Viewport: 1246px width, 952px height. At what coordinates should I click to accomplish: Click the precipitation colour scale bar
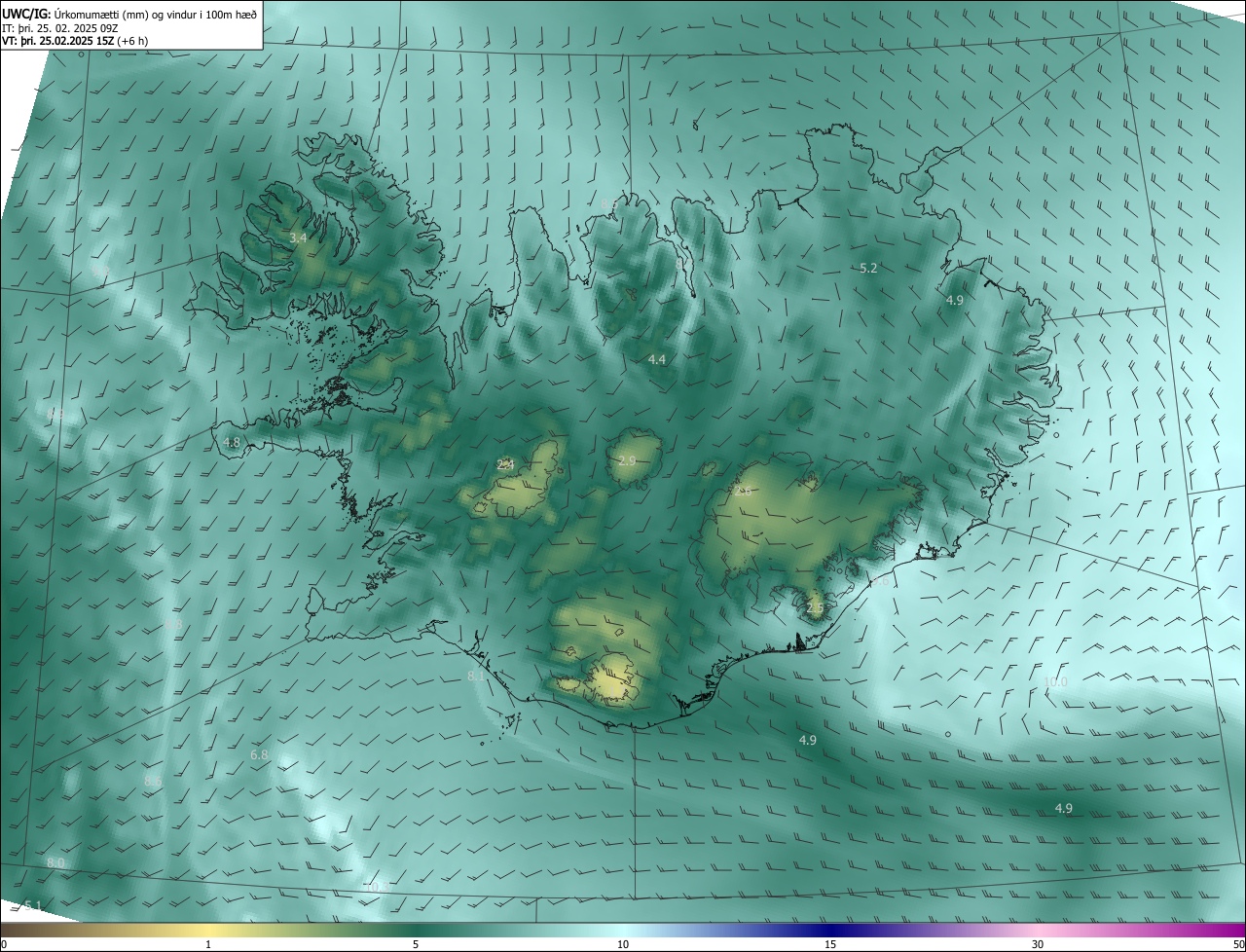(x=623, y=930)
